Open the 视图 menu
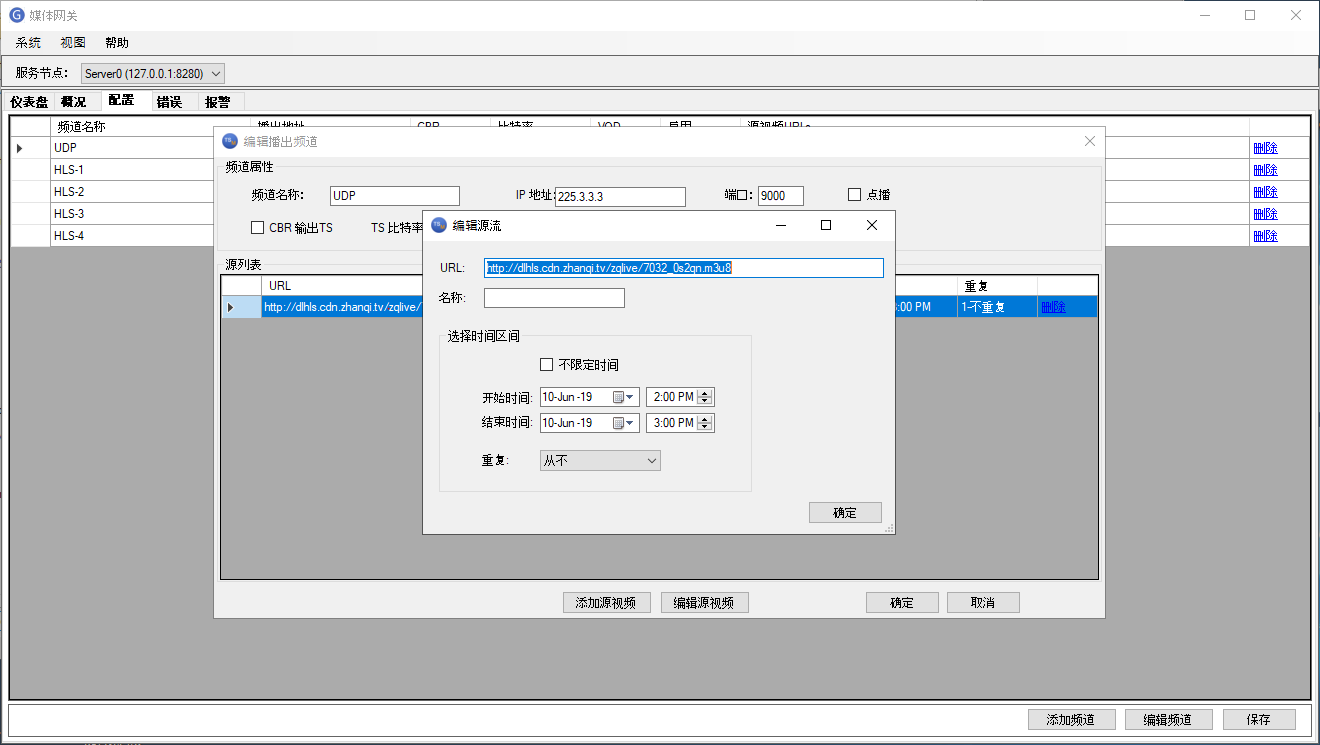The image size is (1320, 745). pos(72,42)
